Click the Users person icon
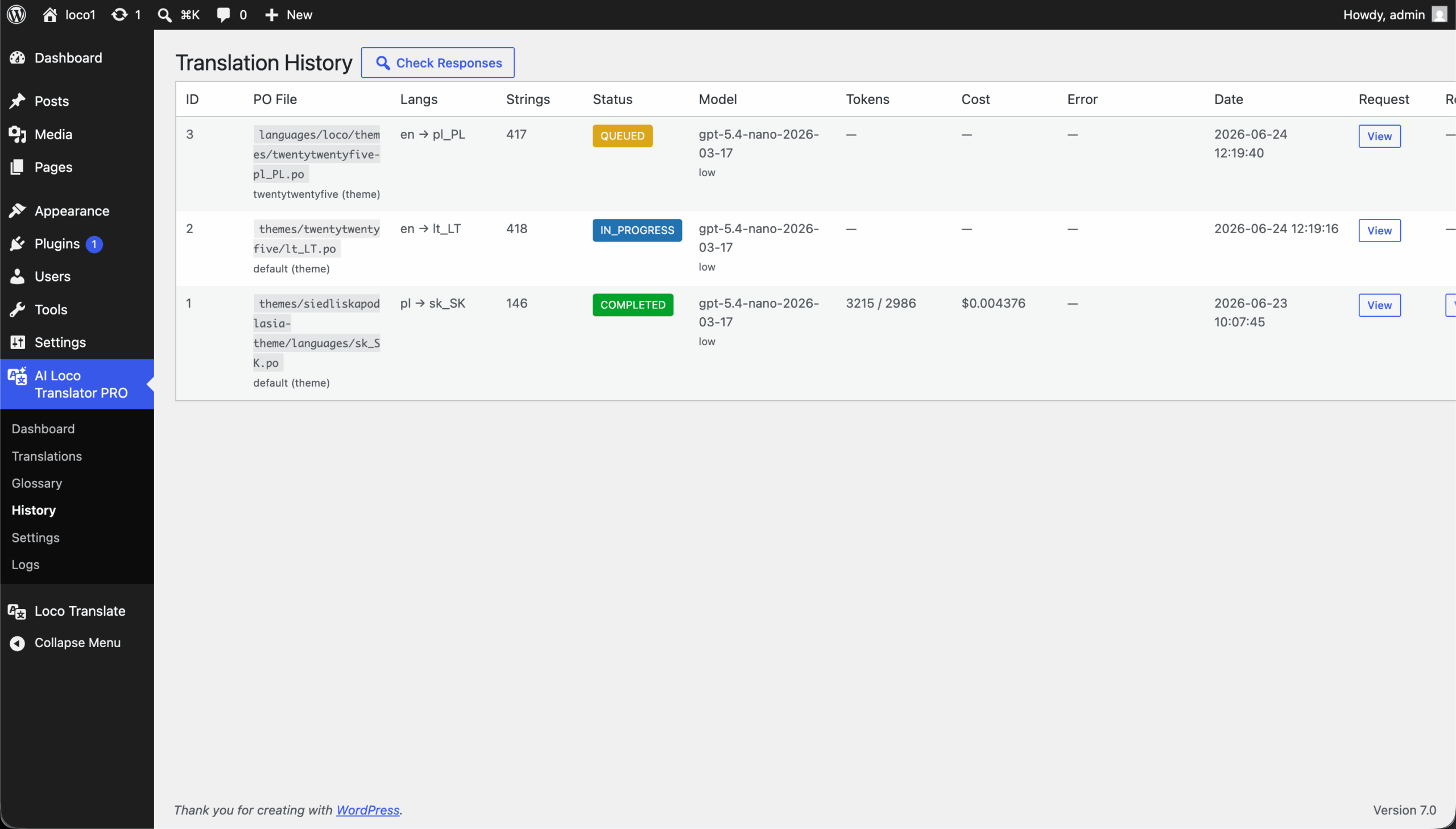Screen dimensions: 1456x829 pos(18,276)
